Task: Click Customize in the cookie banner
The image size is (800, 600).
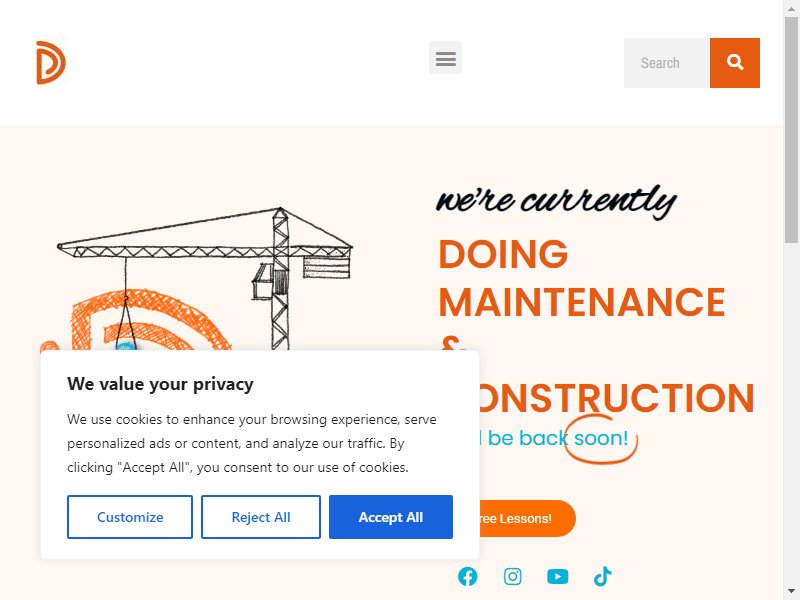Action: point(130,517)
